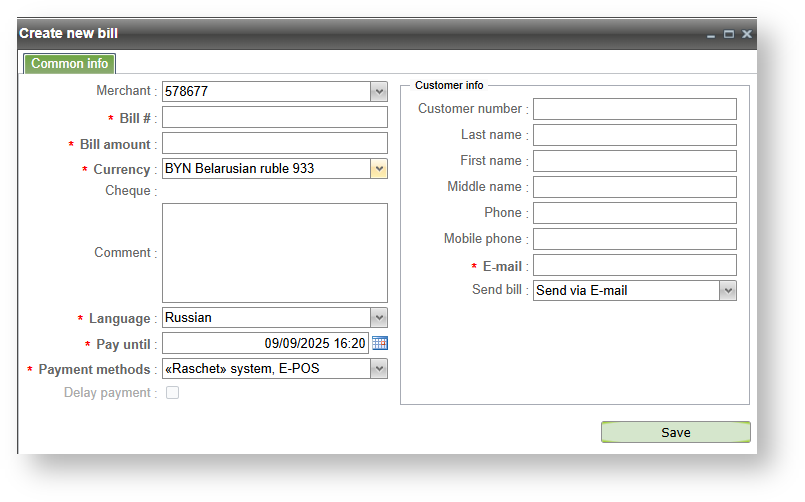The height and width of the screenshot is (502, 805).
Task: Click the Last name input box
Action: coord(634,135)
